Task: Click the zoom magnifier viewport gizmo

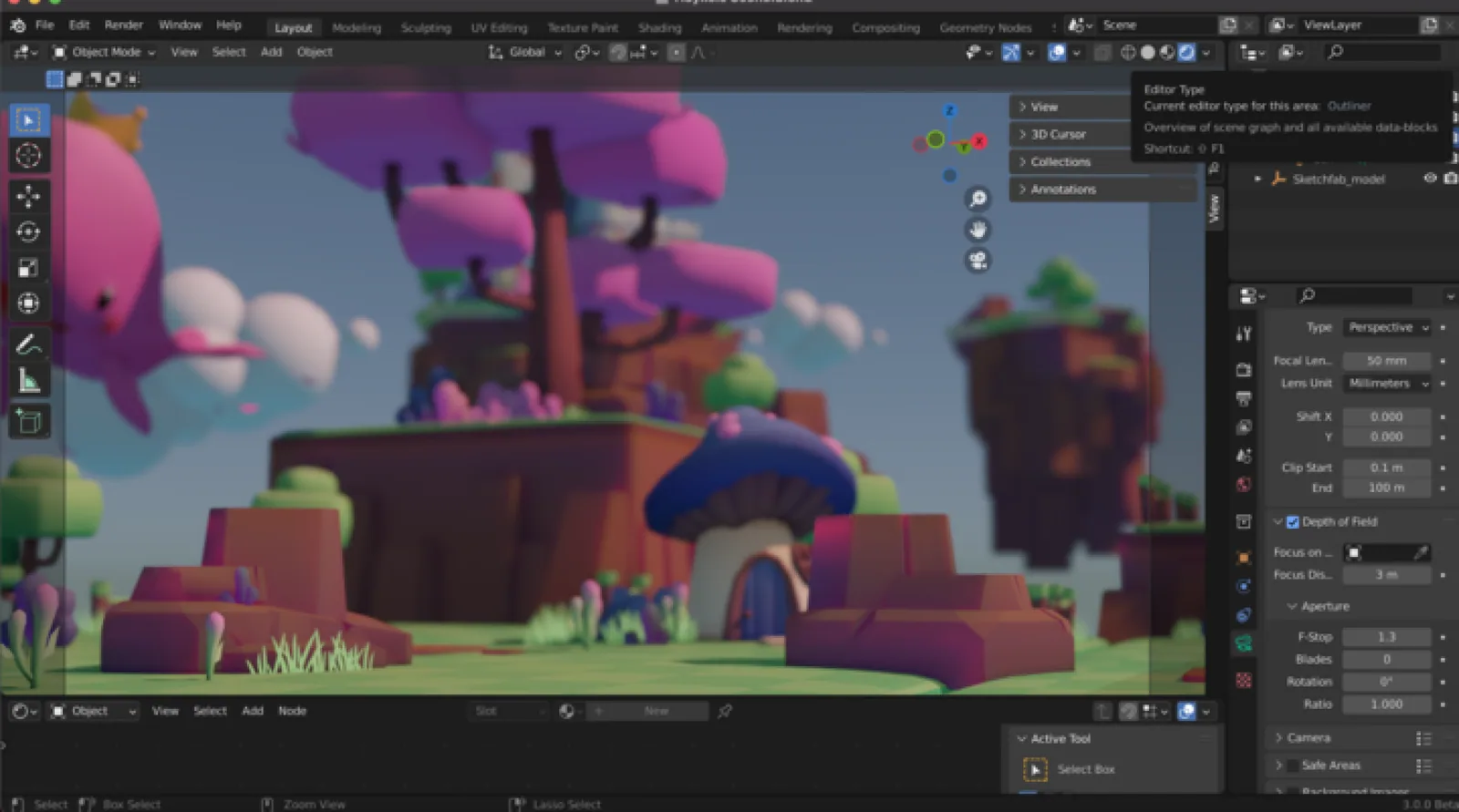Action: pyautogui.click(x=978, y=199)
